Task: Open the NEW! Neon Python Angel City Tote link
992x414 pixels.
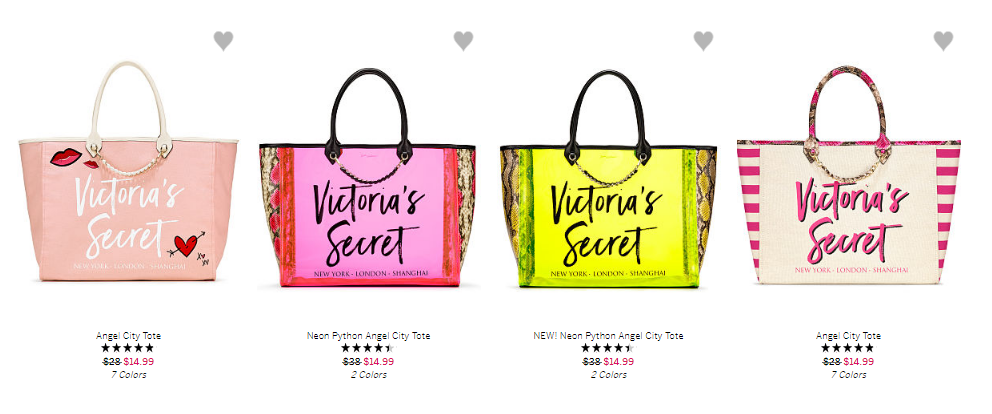Action: 608,336
